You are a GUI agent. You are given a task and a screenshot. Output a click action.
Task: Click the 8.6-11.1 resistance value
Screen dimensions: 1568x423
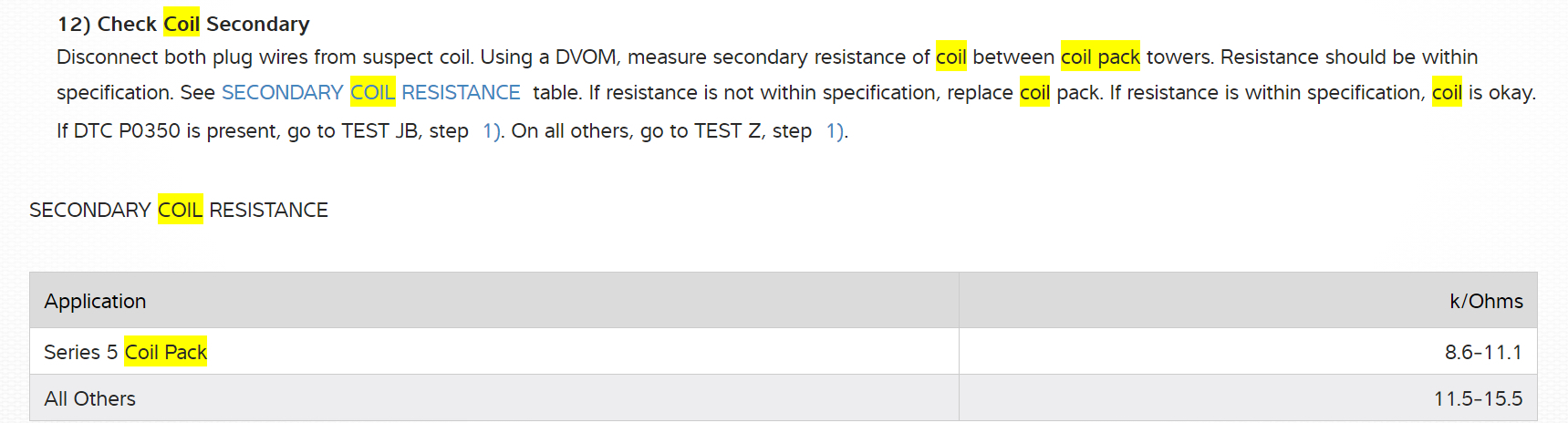pyautogui.click(x=1483, y=353)
